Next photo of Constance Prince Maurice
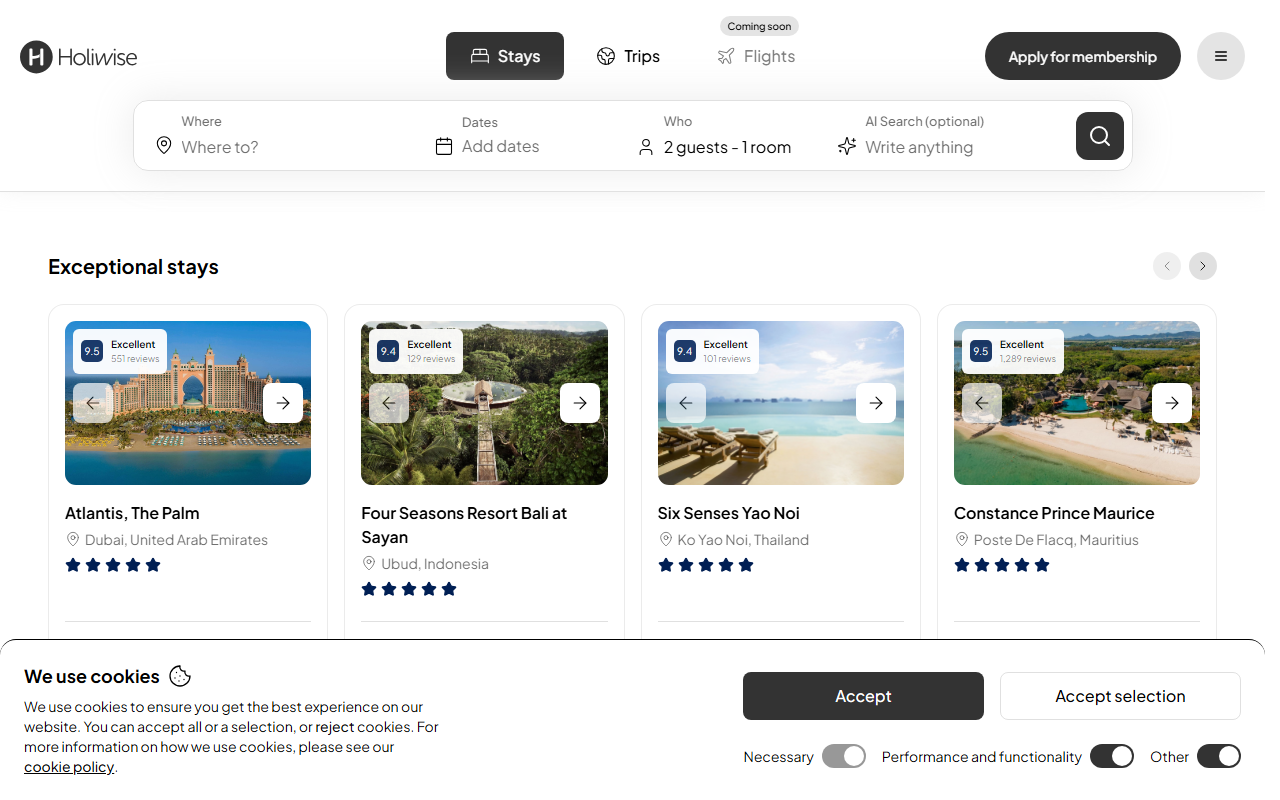Viewport: 1280px width, 800px height. pyautogui.click(x=1172, y=403)
